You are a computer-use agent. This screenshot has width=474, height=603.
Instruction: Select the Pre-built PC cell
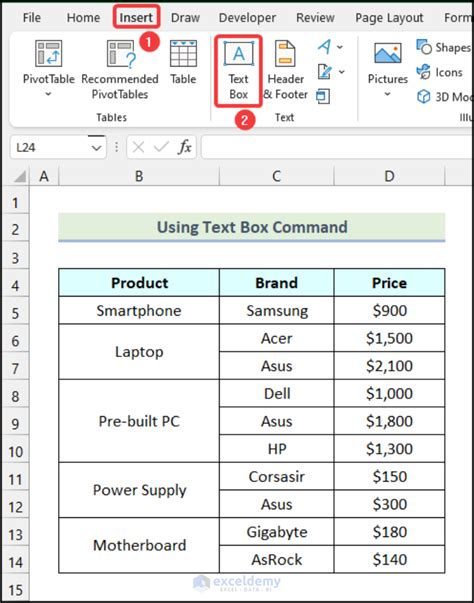[x=139, y=421]
